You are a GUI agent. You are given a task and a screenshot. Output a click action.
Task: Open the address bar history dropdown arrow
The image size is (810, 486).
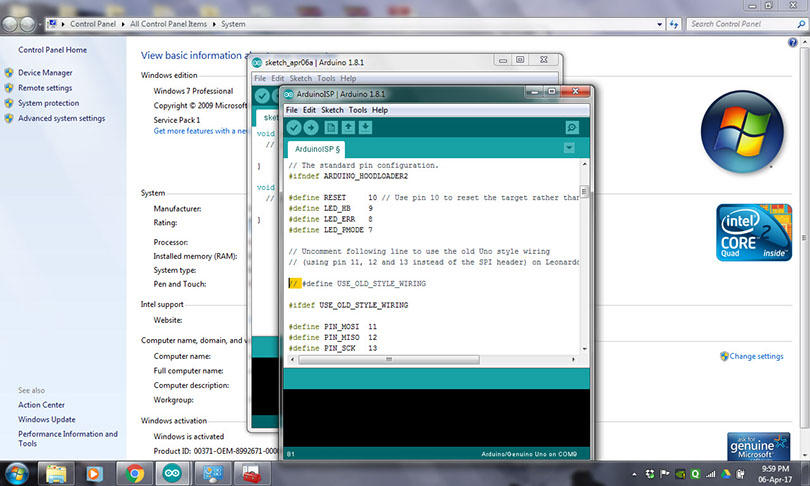(660, 24)
